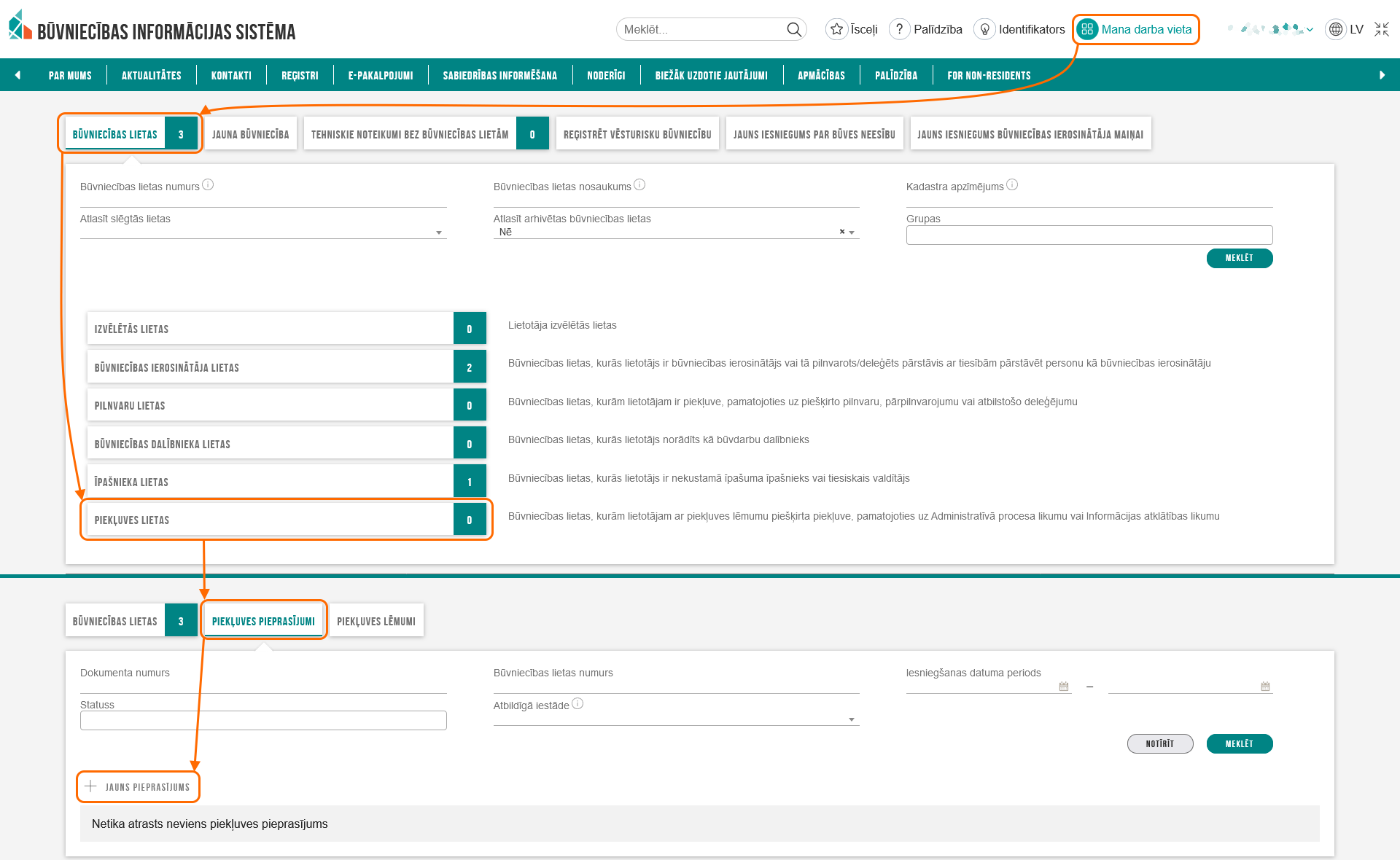Click the search magnifier icon
The height and width of the screenshot is (860, 1400).
793,29
